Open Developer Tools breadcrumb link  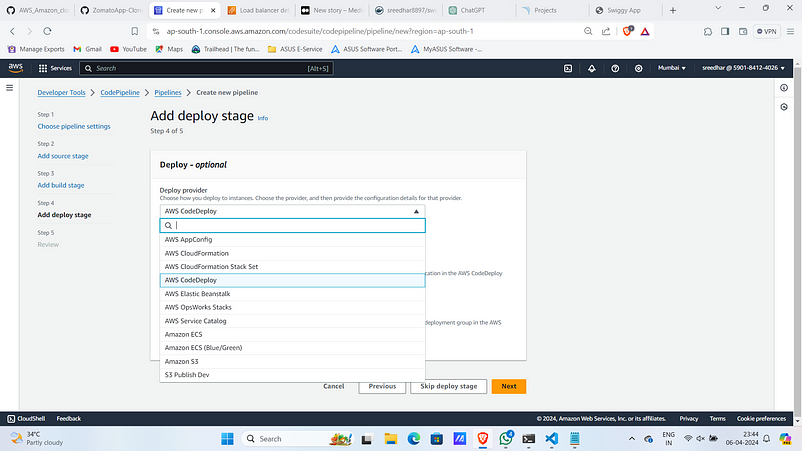coord(61,93)
